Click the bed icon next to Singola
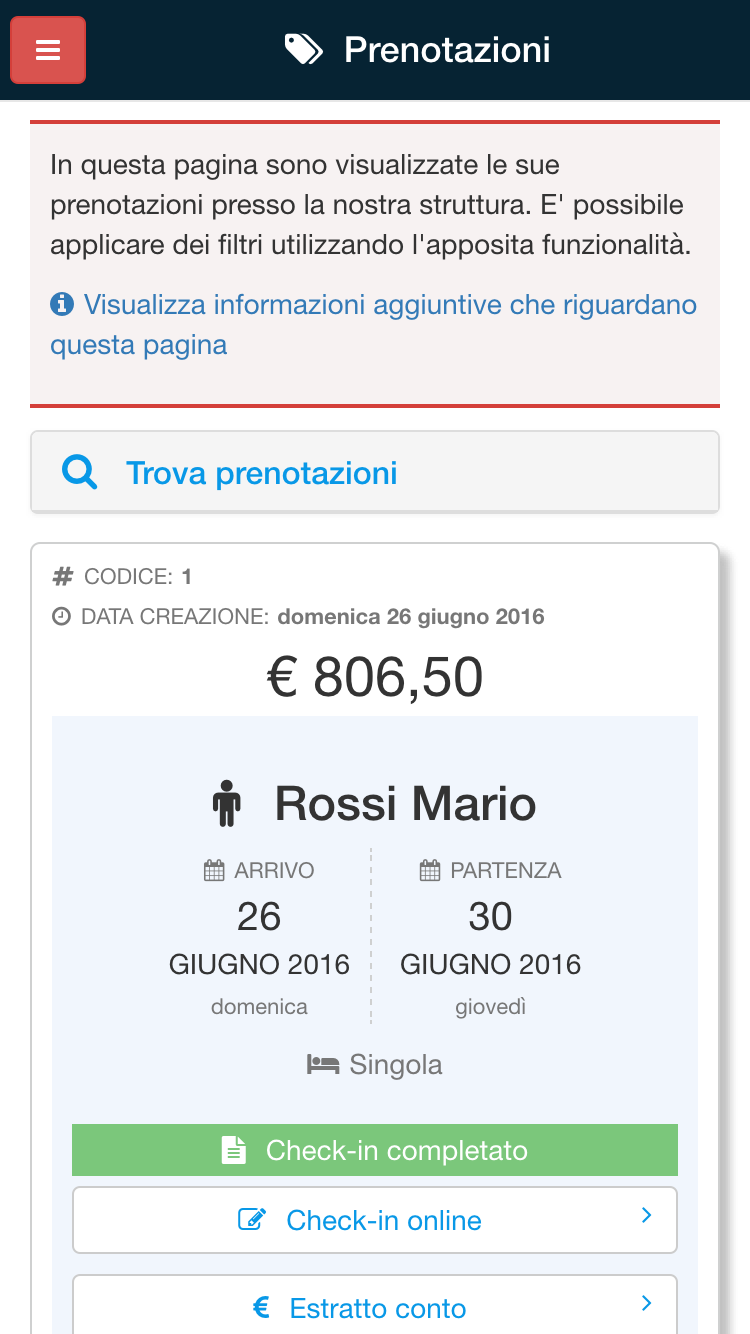The height and width of the screenshot is (1334, 750). click(x=322, y=1065)
